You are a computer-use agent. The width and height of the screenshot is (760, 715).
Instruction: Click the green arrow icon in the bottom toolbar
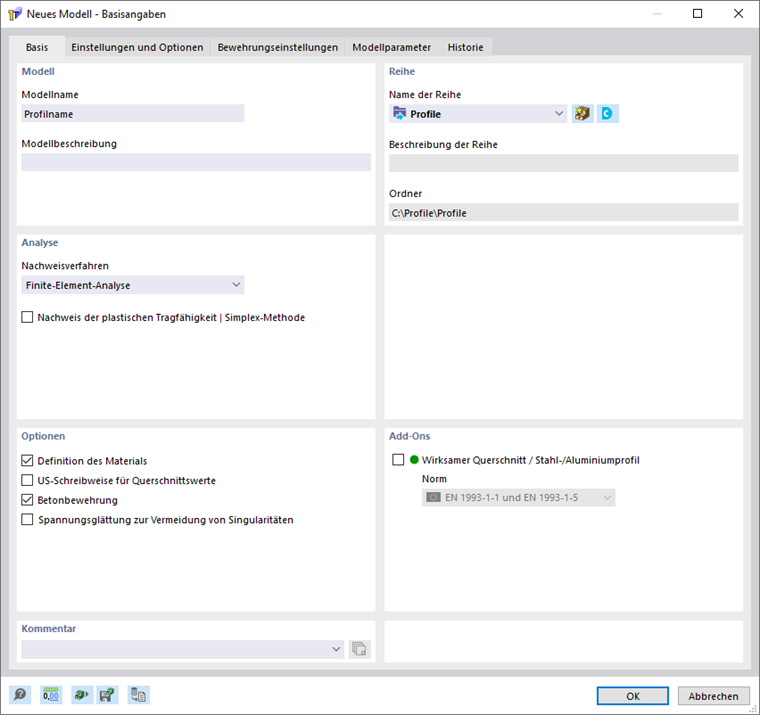pyautogui.click(x=82, y=695)
